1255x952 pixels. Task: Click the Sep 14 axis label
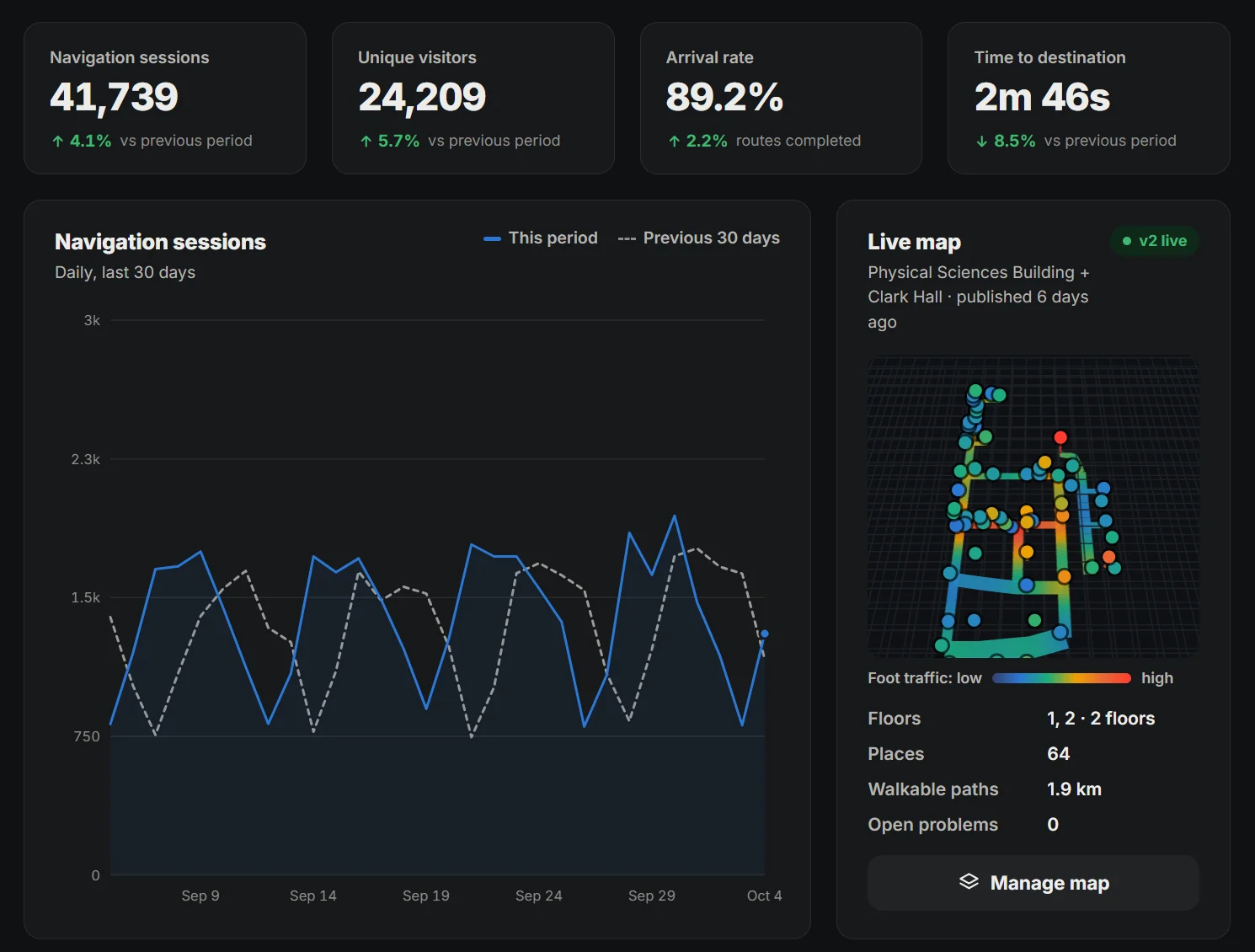[x=313, y=896]
